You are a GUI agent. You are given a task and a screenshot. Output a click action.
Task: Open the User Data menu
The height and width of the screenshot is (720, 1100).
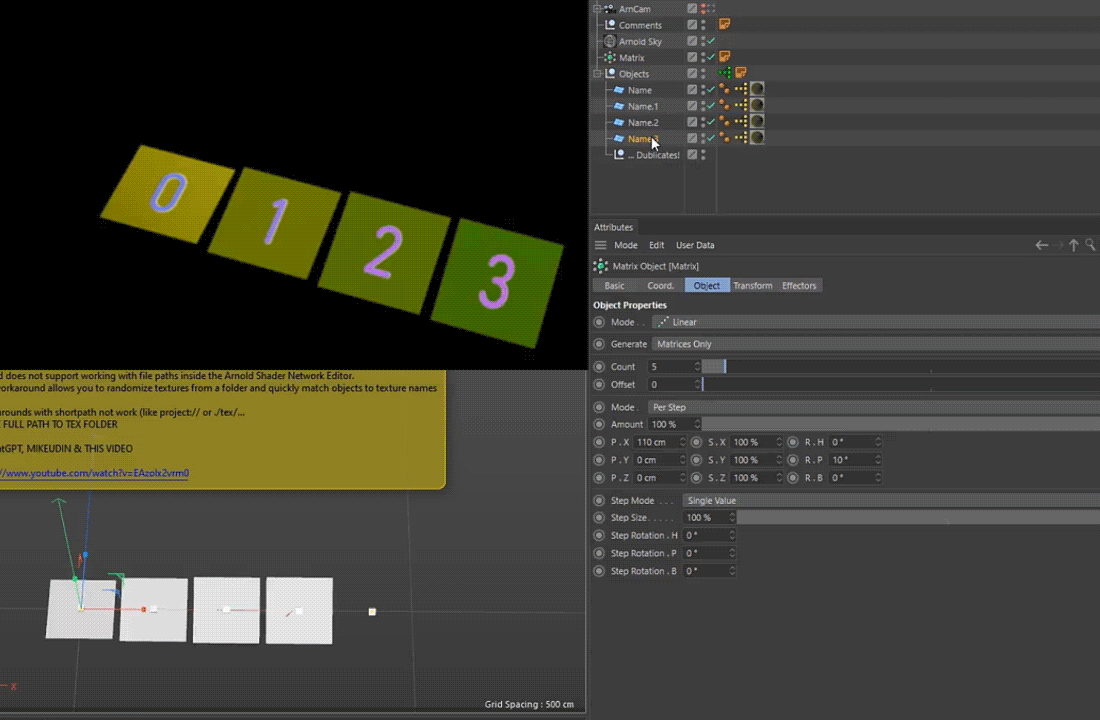tap(695, 245)
